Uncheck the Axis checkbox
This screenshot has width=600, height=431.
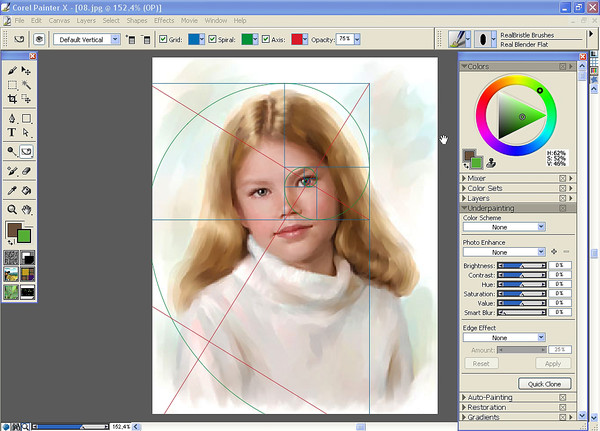(x=266, y=39)
